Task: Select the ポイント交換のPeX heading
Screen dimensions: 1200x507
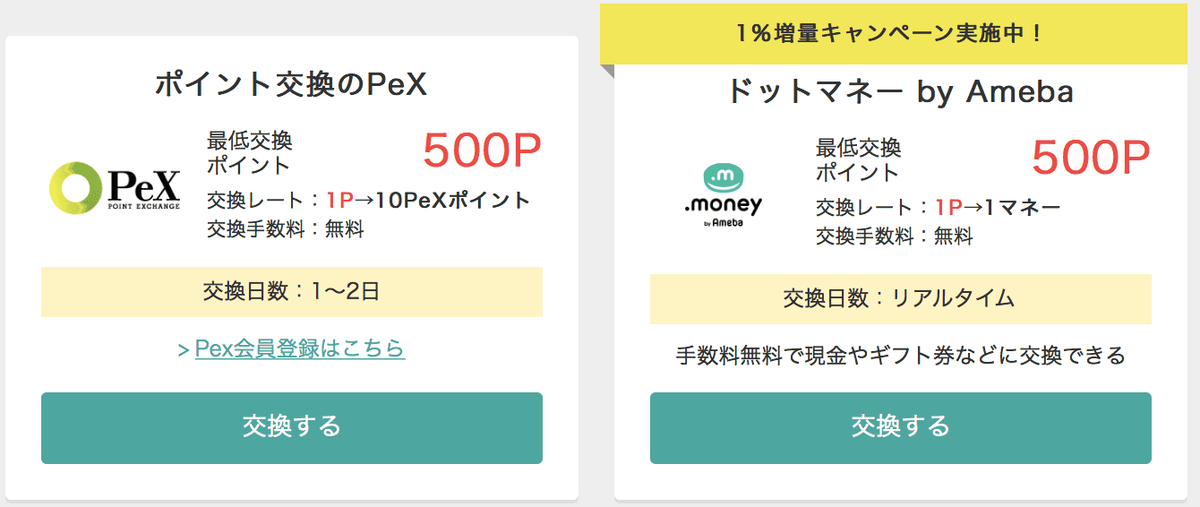Action: click(291, 86)
